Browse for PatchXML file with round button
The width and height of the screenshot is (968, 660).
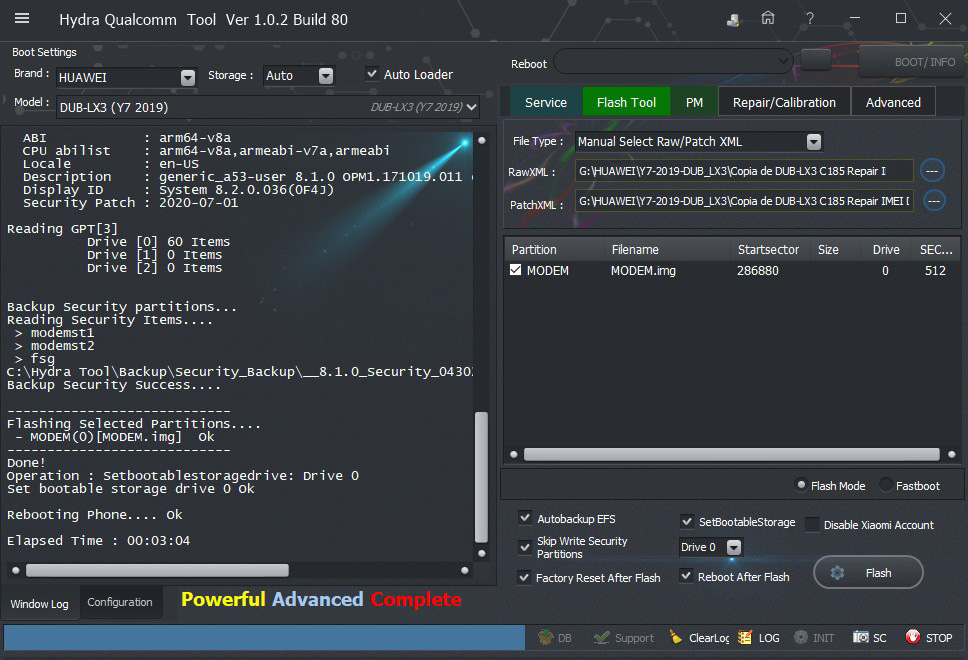[x=932, y=201]
